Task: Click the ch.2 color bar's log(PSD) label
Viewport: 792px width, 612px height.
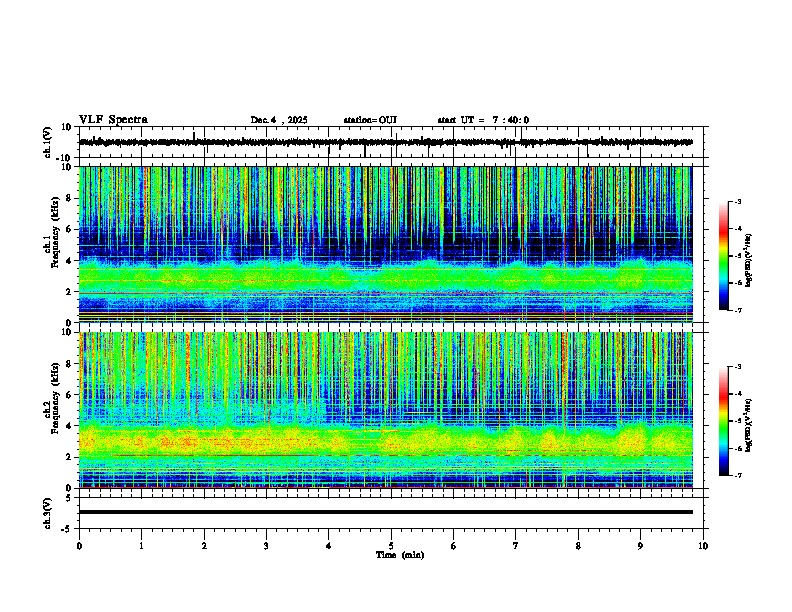Action: [748, 425]
